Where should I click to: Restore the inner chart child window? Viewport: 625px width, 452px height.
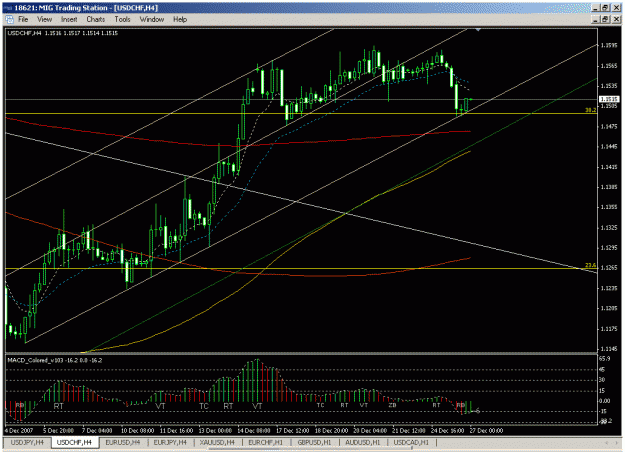(605, 19)
